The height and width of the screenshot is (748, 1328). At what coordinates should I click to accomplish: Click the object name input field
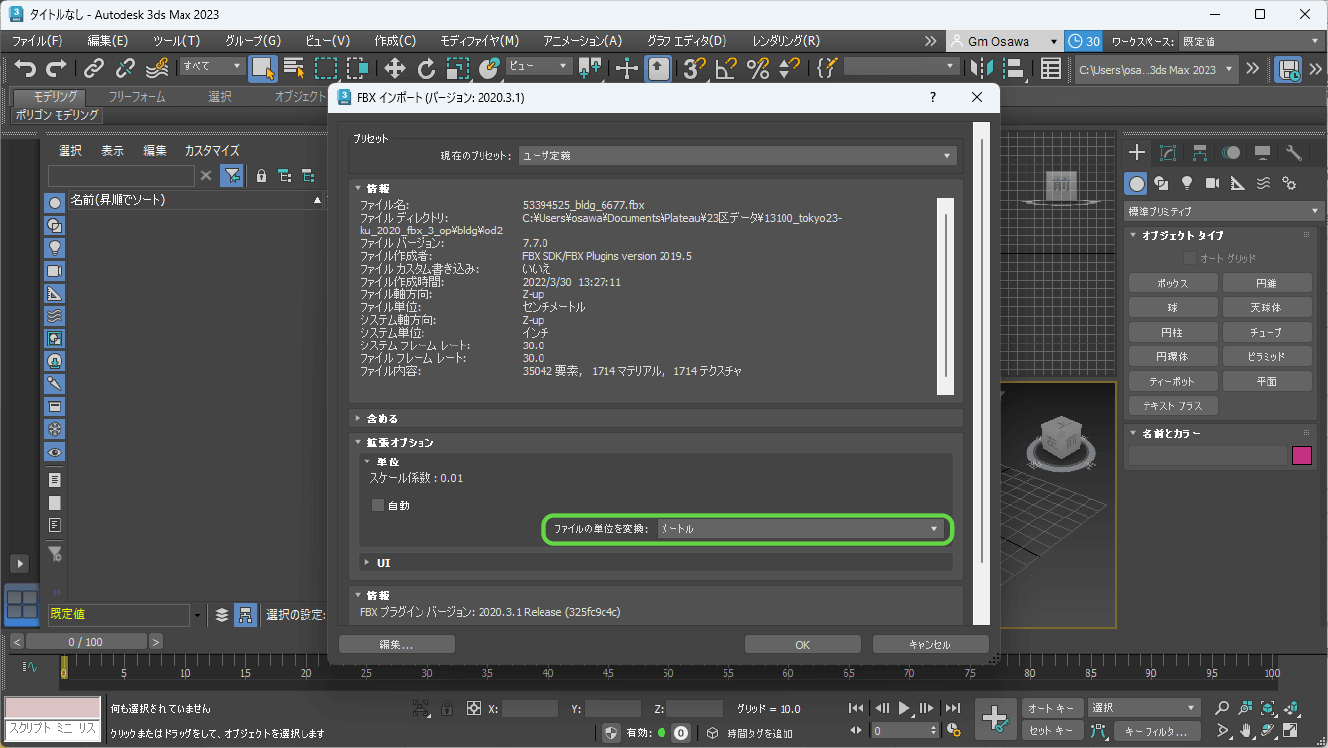[x=1207, y=456]
